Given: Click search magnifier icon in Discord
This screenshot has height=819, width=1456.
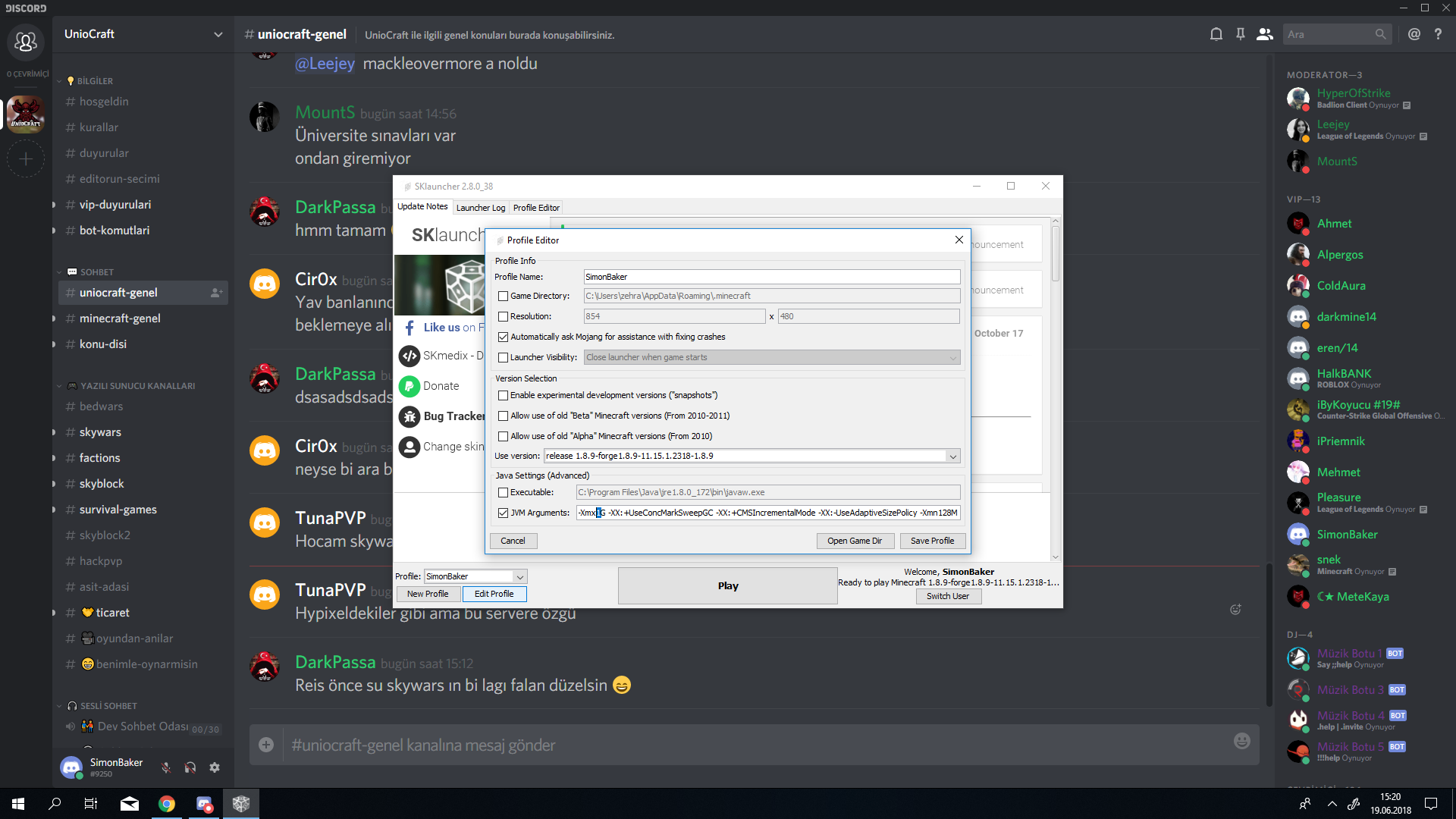Looking at the screenshot, I should point(1380,34).
